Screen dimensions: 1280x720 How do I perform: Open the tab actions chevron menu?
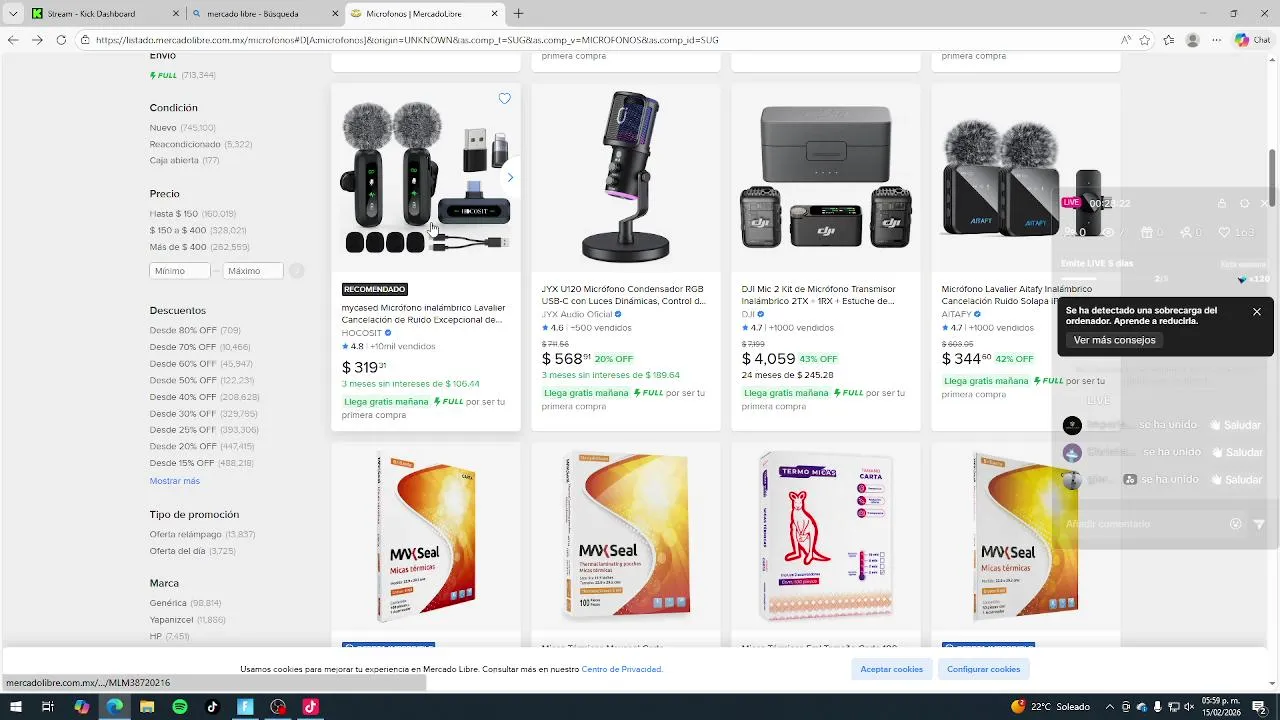point(13,14)
